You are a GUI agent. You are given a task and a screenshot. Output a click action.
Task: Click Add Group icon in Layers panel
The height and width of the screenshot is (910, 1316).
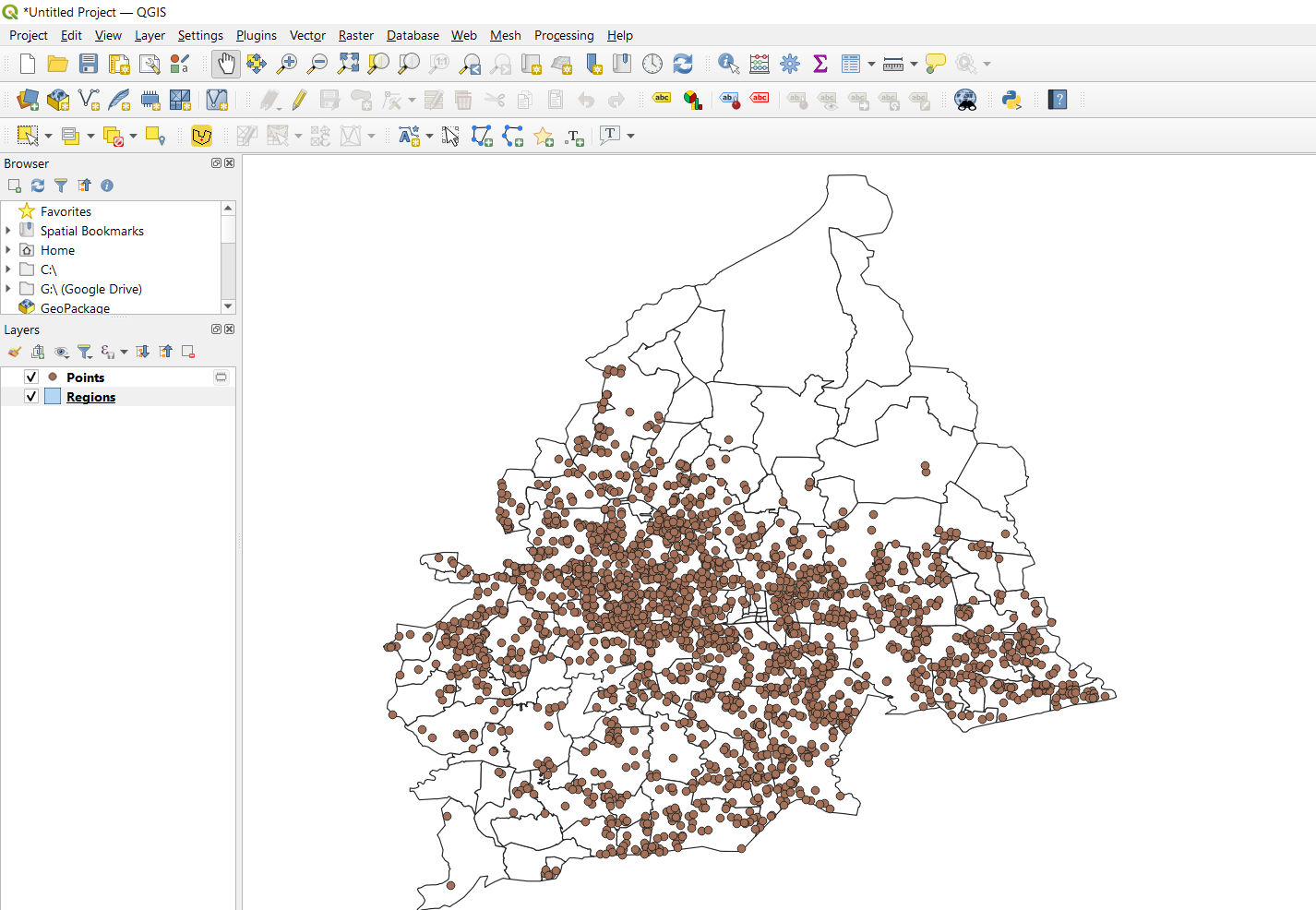pyautogui.click(x=38, y=352)
